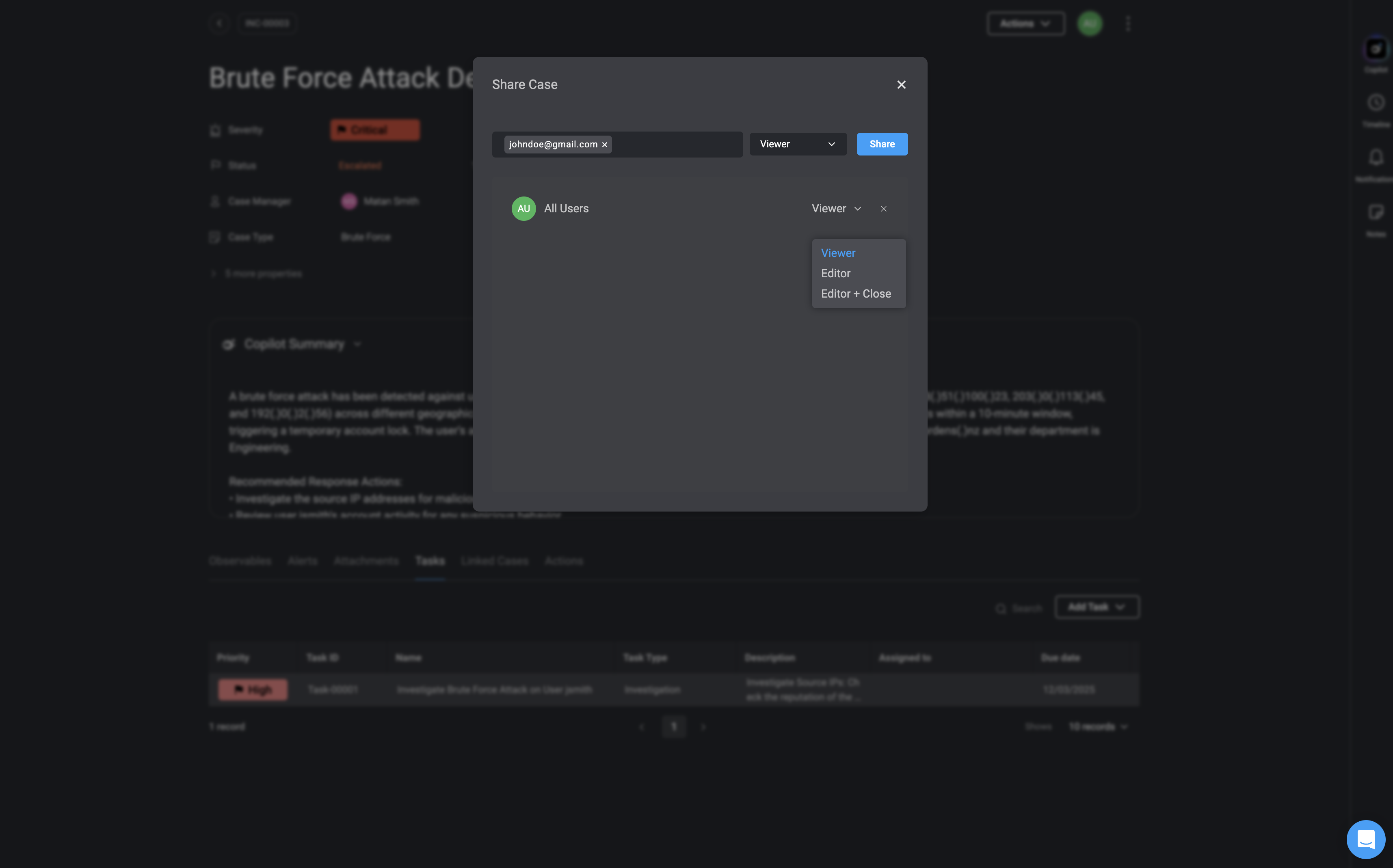
Task: Select Viewer option in permission menu
Action: [838, 253]
